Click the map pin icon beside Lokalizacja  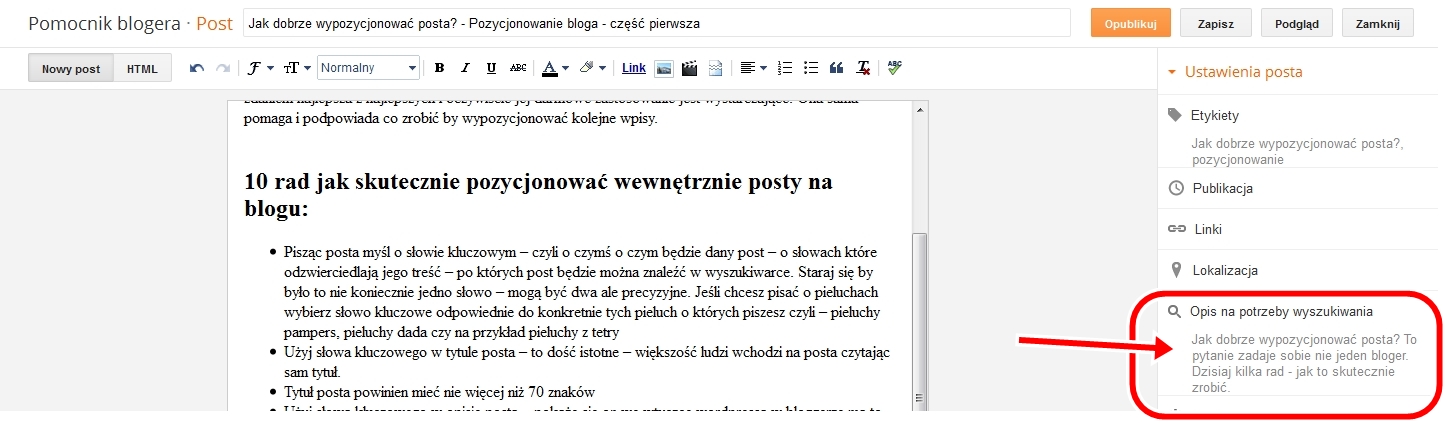(x=1176, y=270)
